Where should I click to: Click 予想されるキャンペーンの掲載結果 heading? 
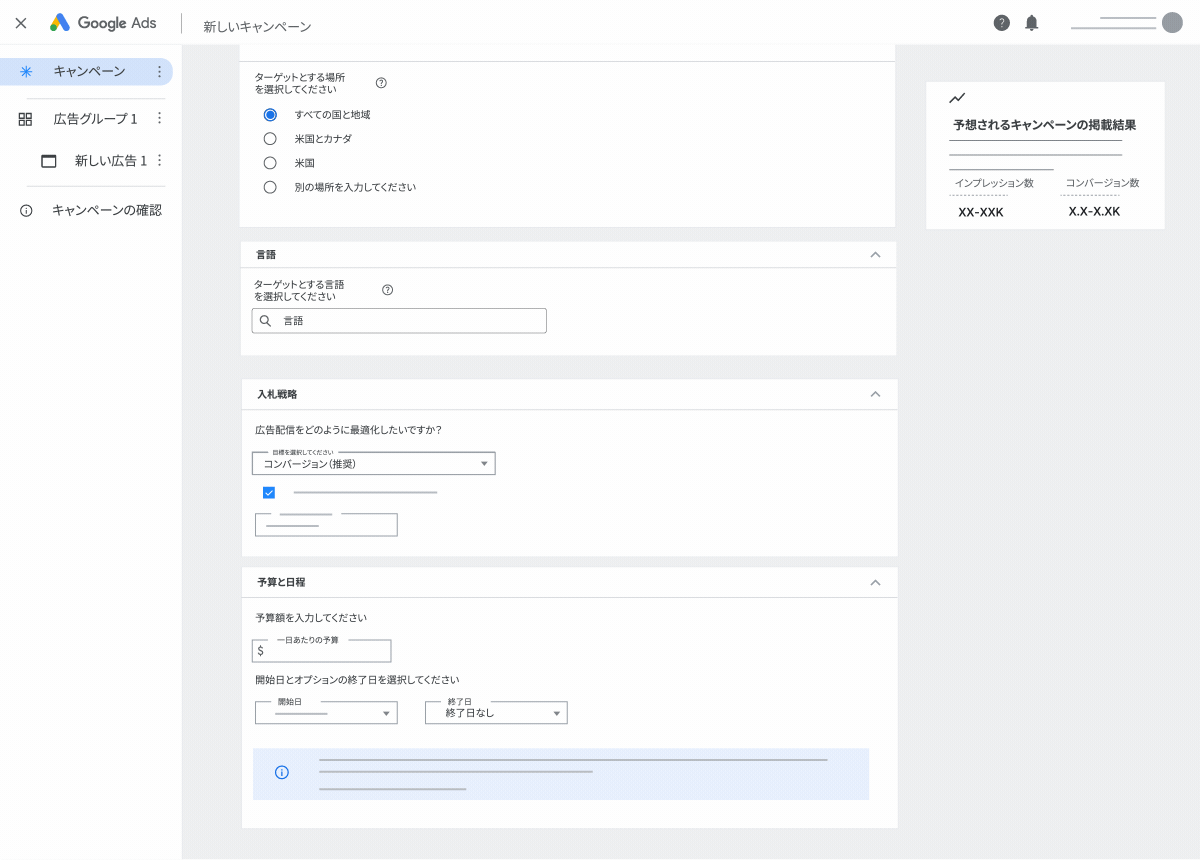click(x=1044, y=126)
